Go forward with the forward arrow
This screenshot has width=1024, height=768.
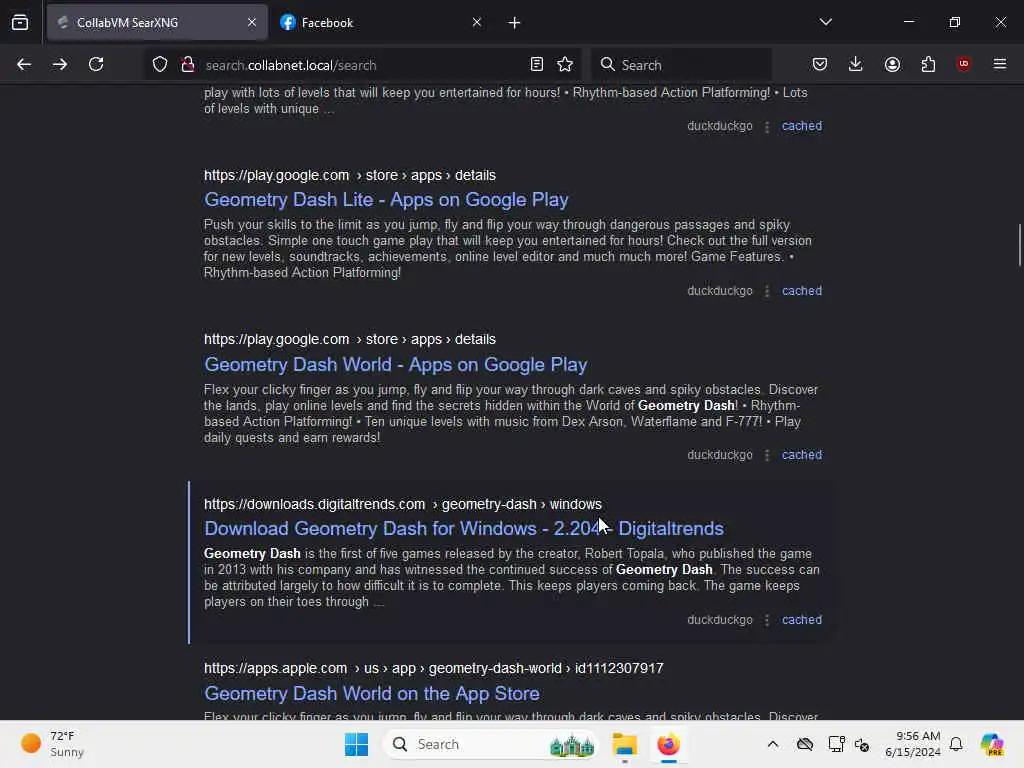(60, 65)
